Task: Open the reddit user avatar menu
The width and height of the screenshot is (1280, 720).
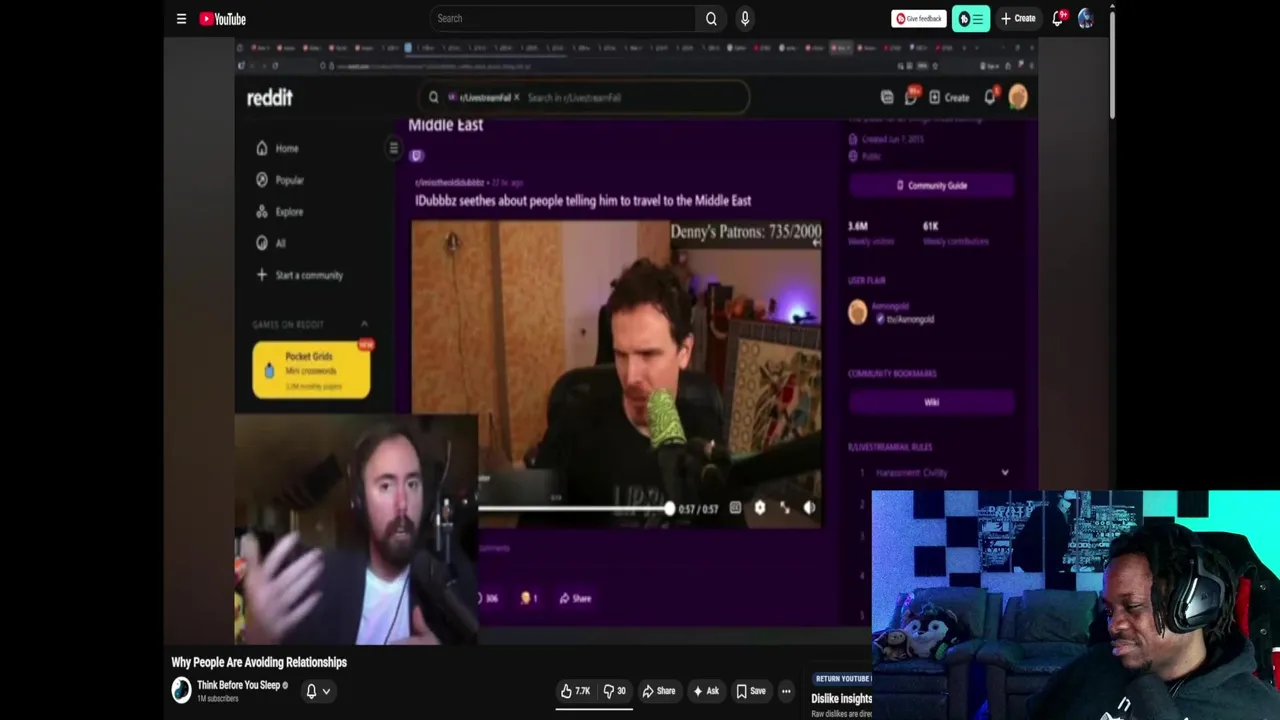Action: click(1018, 97)
